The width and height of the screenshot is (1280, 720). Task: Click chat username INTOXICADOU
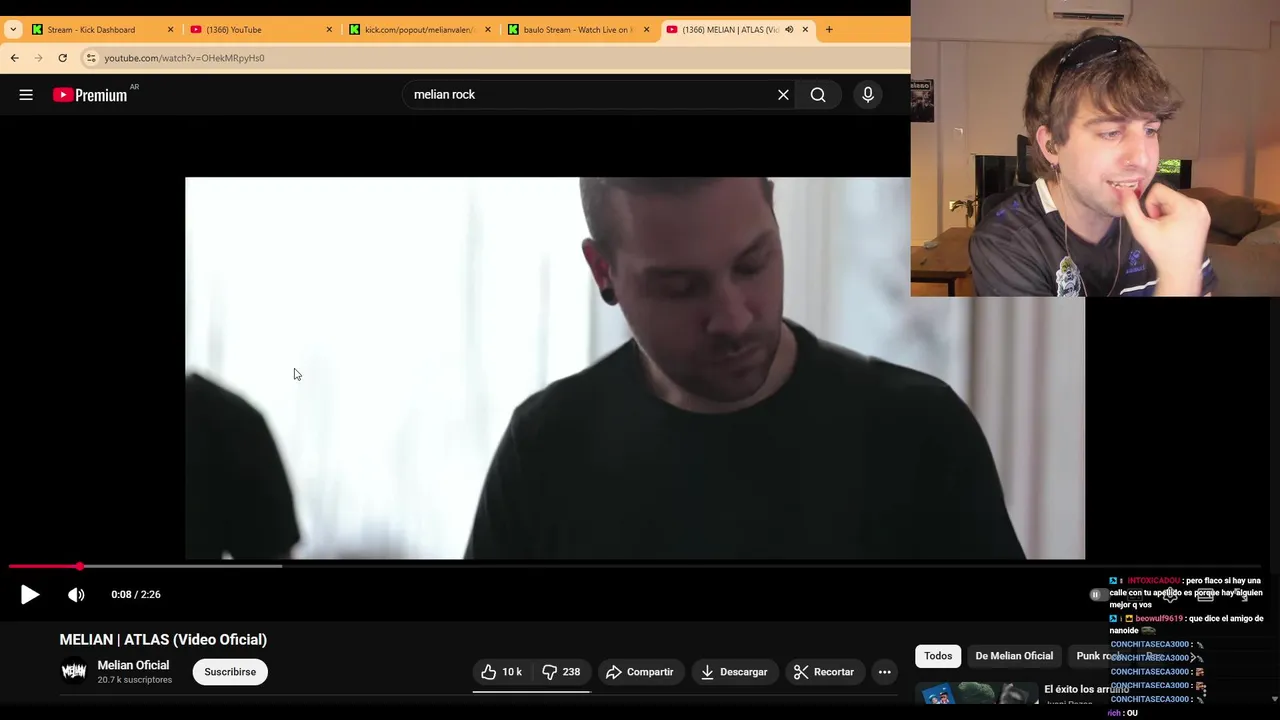pos(1153,581)
